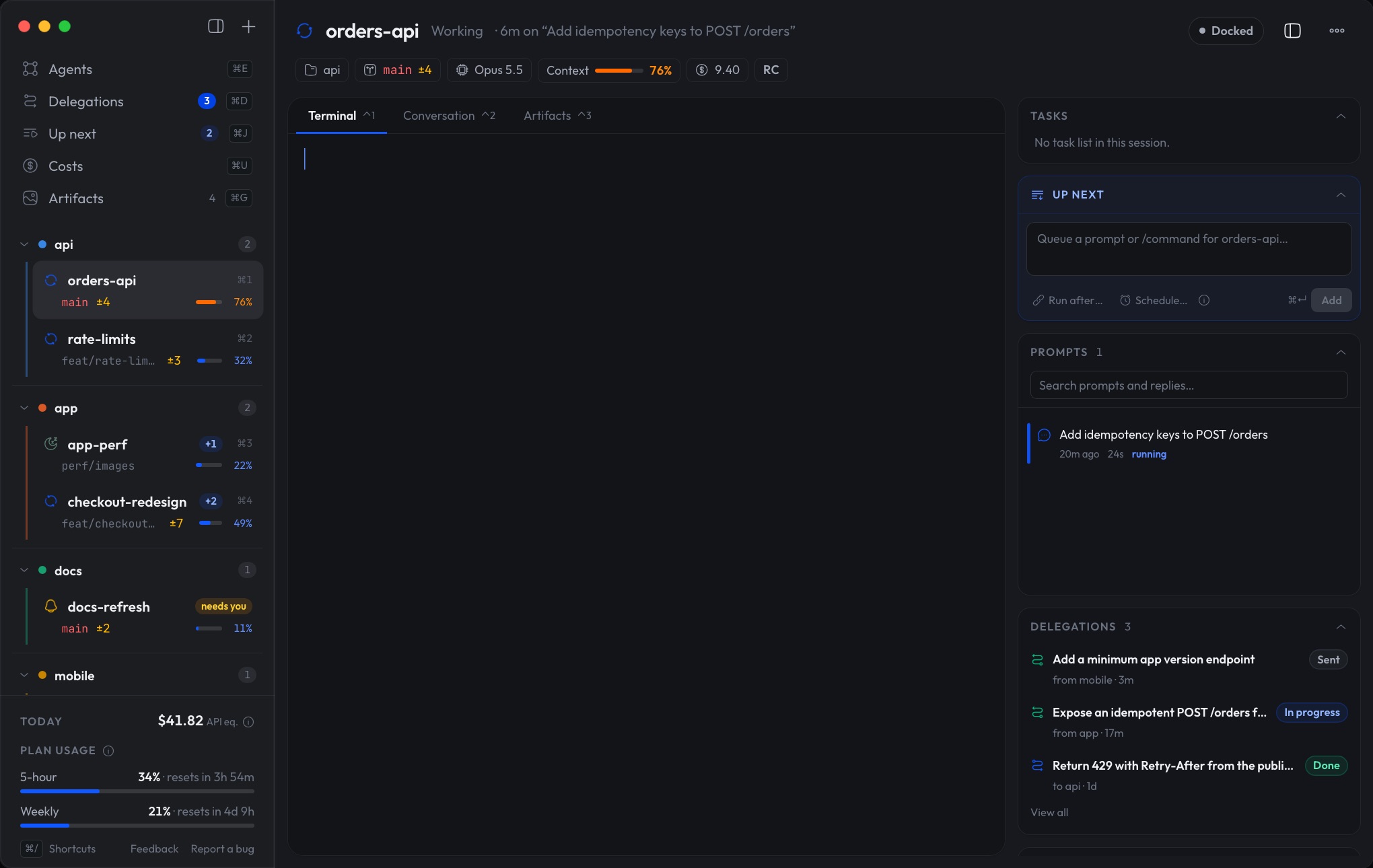
Task: Click View all delegations link
Action: click(x=1049, y=812)
